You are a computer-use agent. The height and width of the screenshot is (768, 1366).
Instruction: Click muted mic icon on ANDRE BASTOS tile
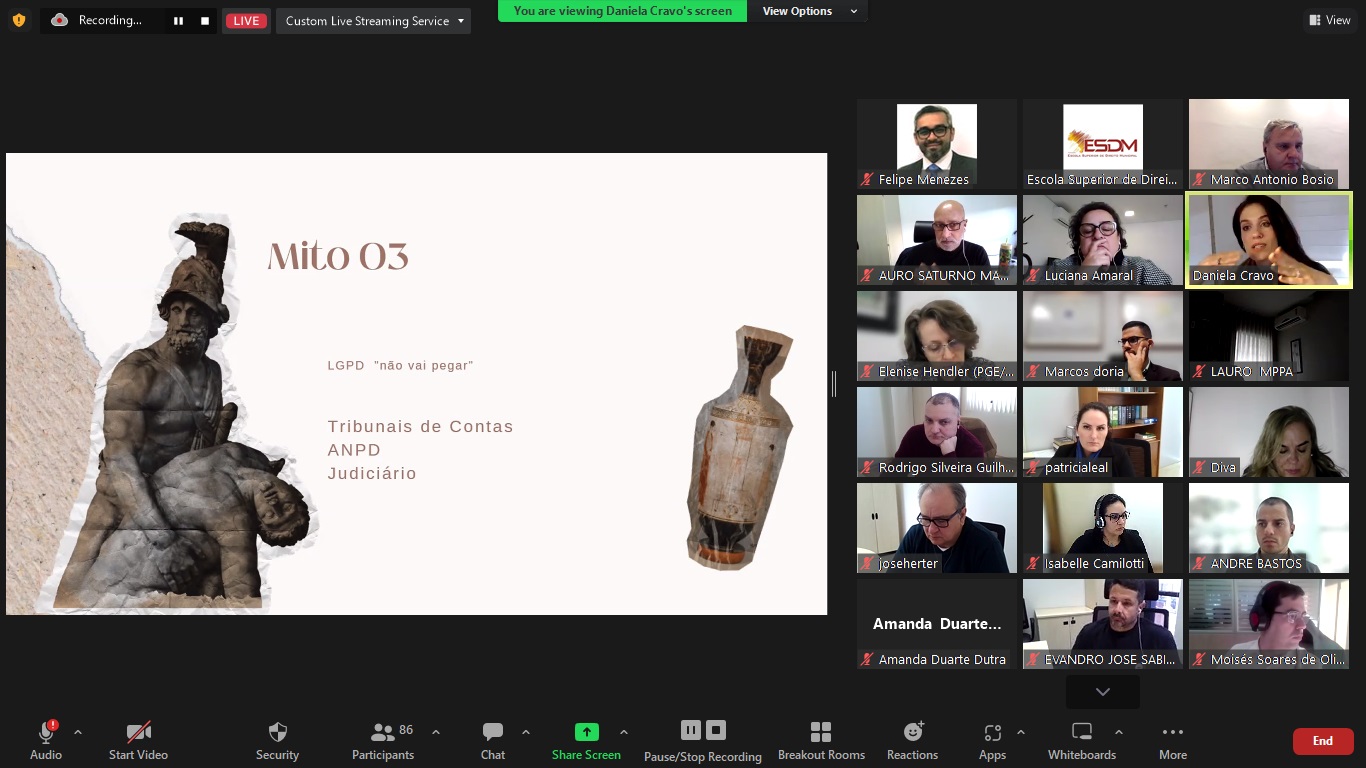pyautogui.click(x=1199, y=564)
